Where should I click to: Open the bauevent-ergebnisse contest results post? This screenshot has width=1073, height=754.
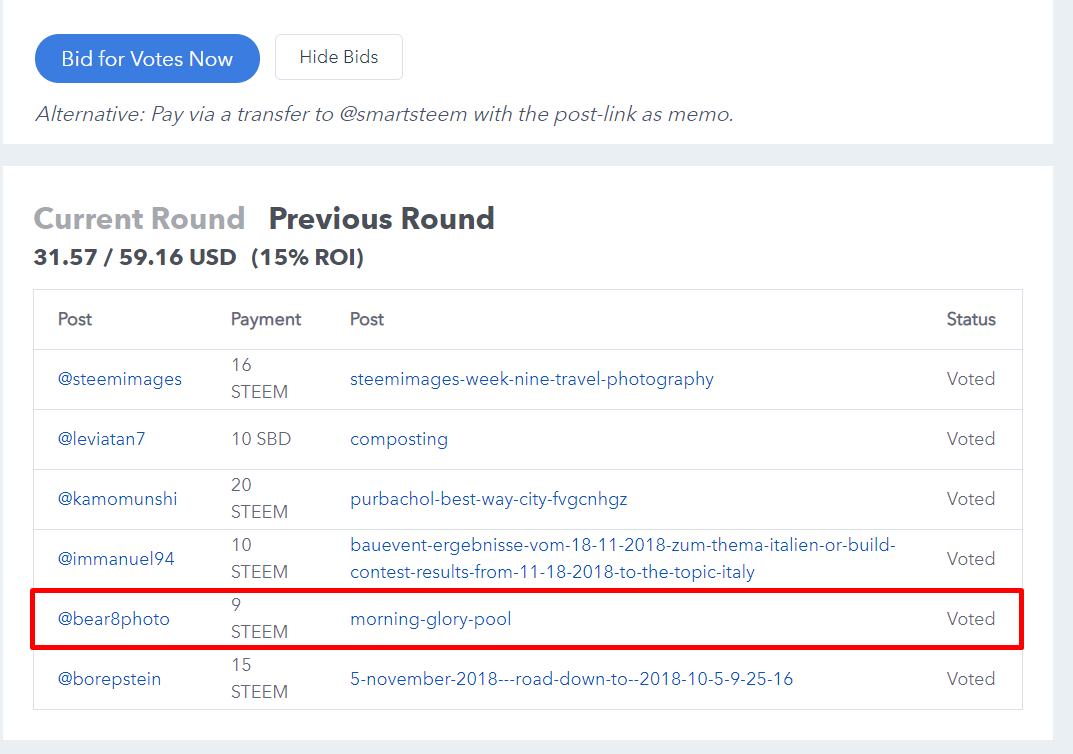623,558
